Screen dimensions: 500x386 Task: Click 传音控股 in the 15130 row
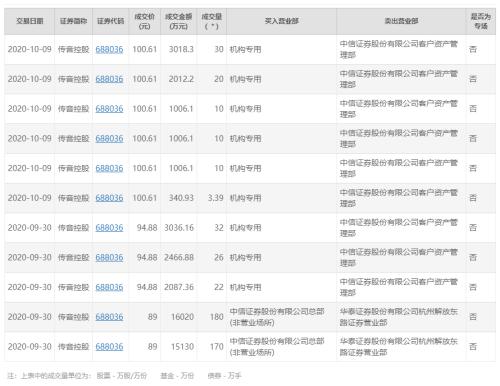74,347
